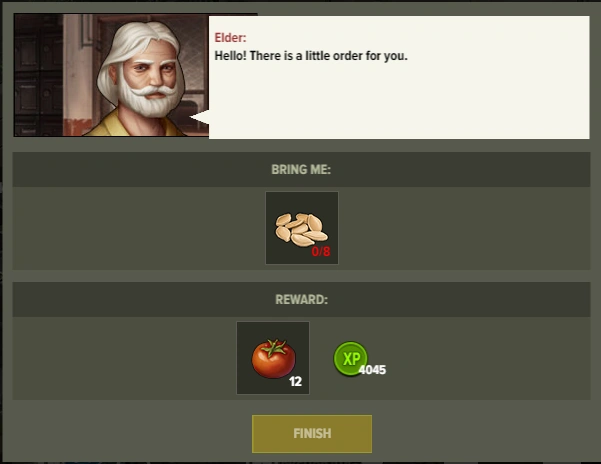Viewport: 601px width, 464px height.
Task: Click the Elder's white beard
Action: tap(149, 98)
